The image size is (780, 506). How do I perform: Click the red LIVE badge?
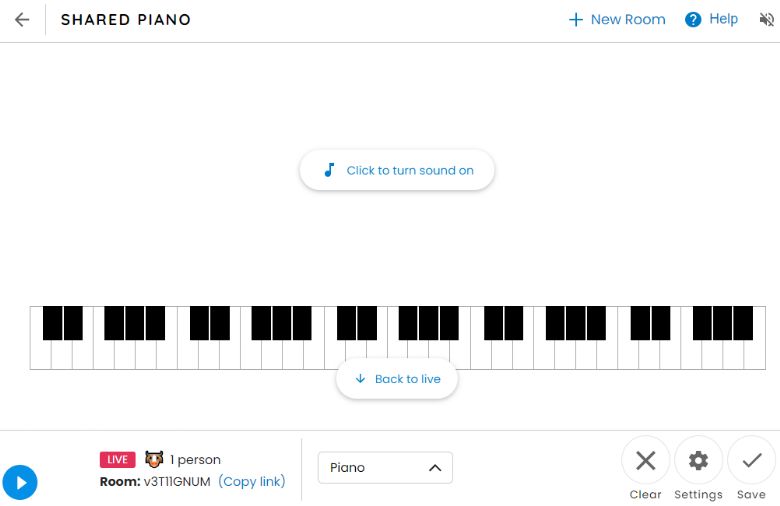(117, 459)
